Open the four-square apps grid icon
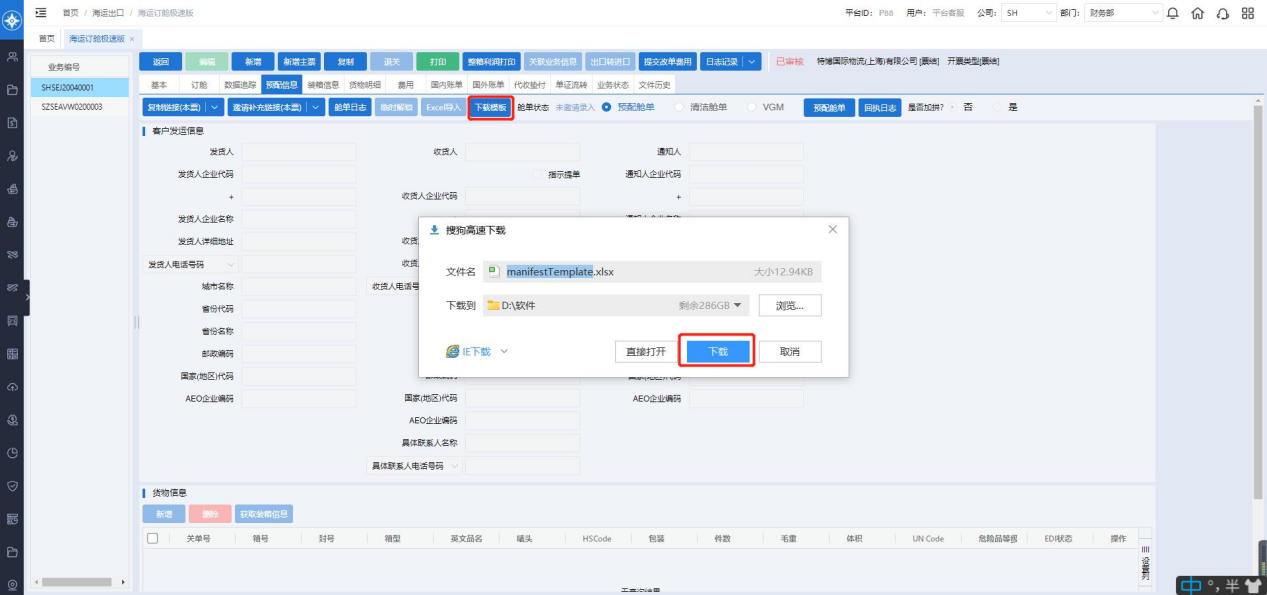1267x595 pixels. (x=1247, y=13)
